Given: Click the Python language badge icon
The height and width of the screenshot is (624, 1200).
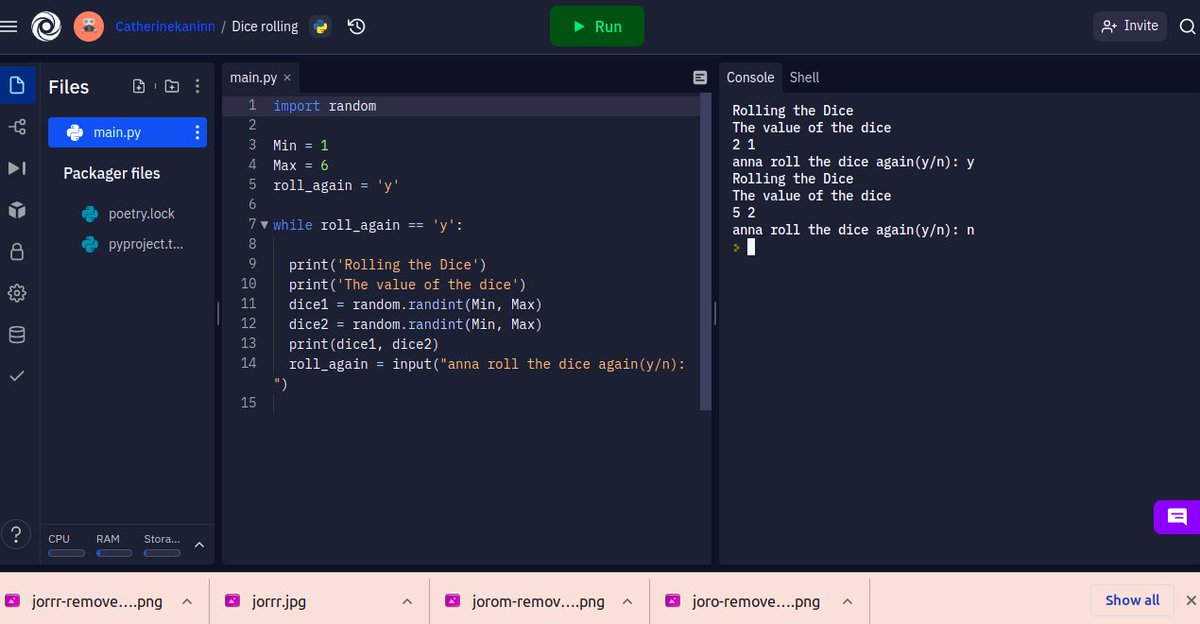Looking at the screenshot, I should point(320,27).
